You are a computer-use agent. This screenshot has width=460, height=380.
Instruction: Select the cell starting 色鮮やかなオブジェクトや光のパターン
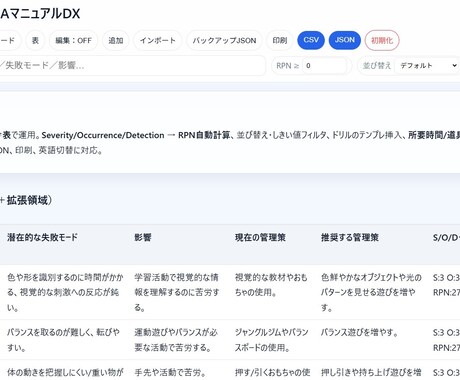click(x=371, y=292)
